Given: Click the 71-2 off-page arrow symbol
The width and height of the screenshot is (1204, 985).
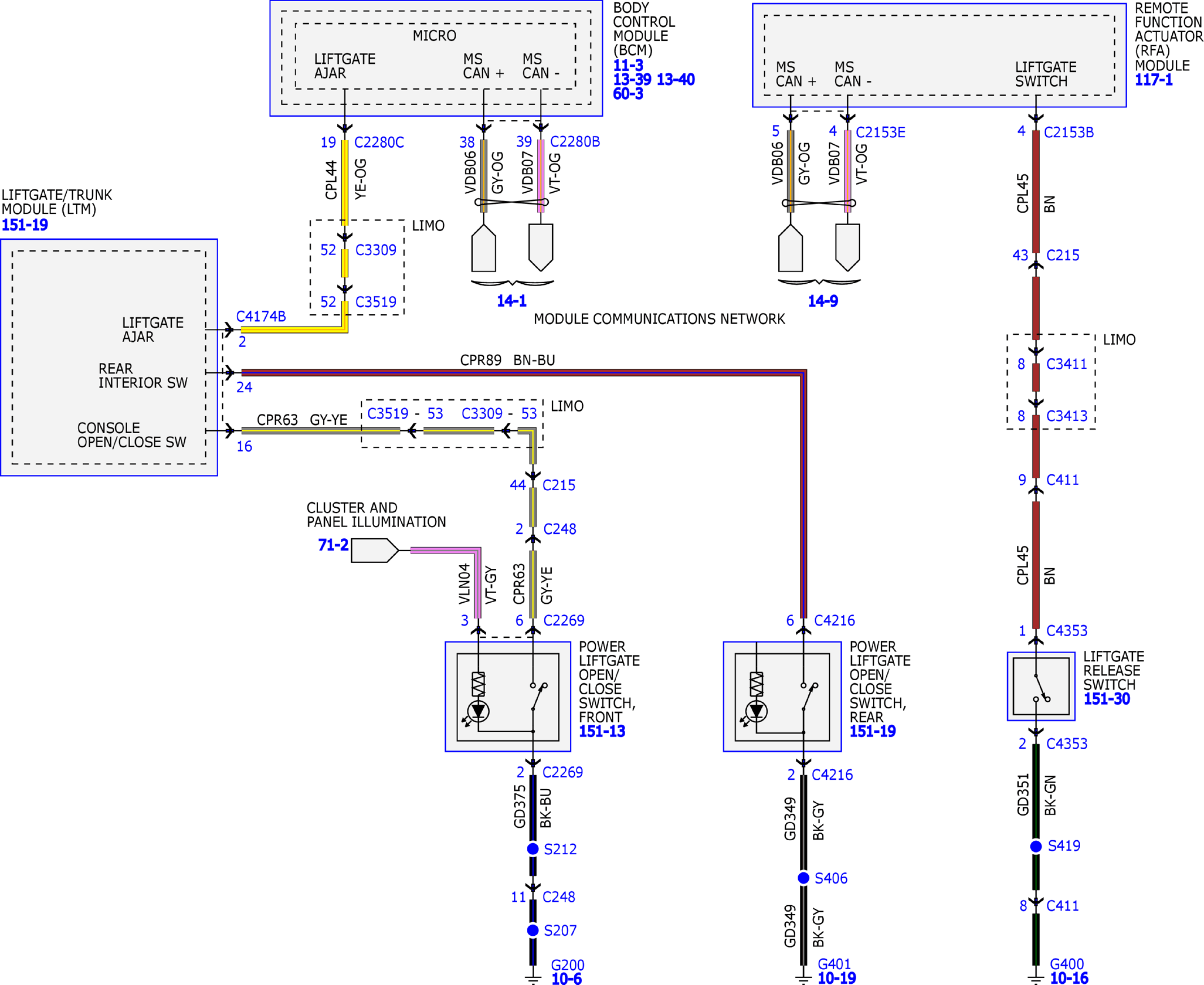Looking at the screenshot, I should click(374, 550).
